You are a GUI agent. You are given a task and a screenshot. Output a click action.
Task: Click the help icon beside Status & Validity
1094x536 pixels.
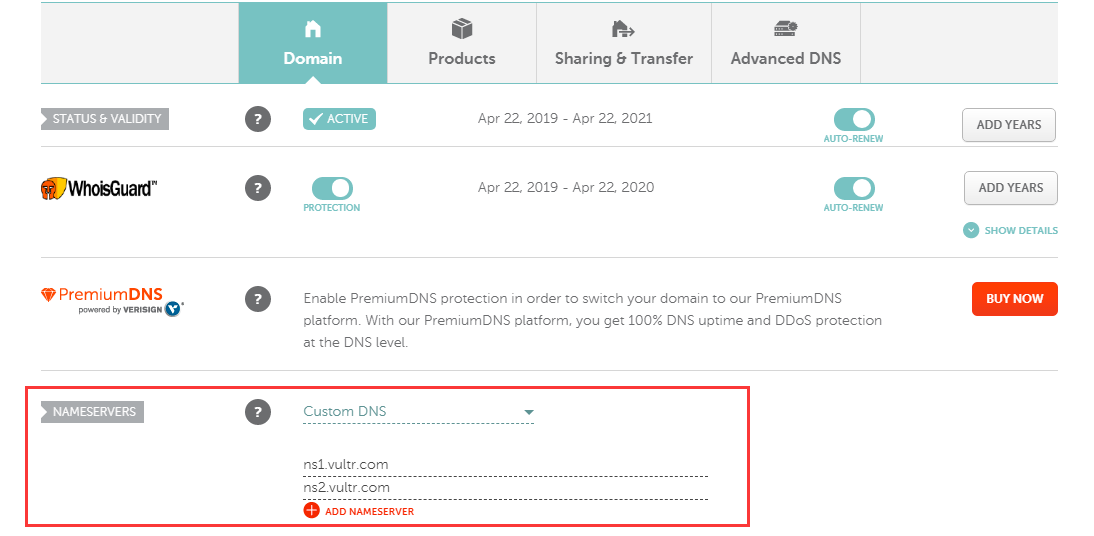[x=257, y=119]
